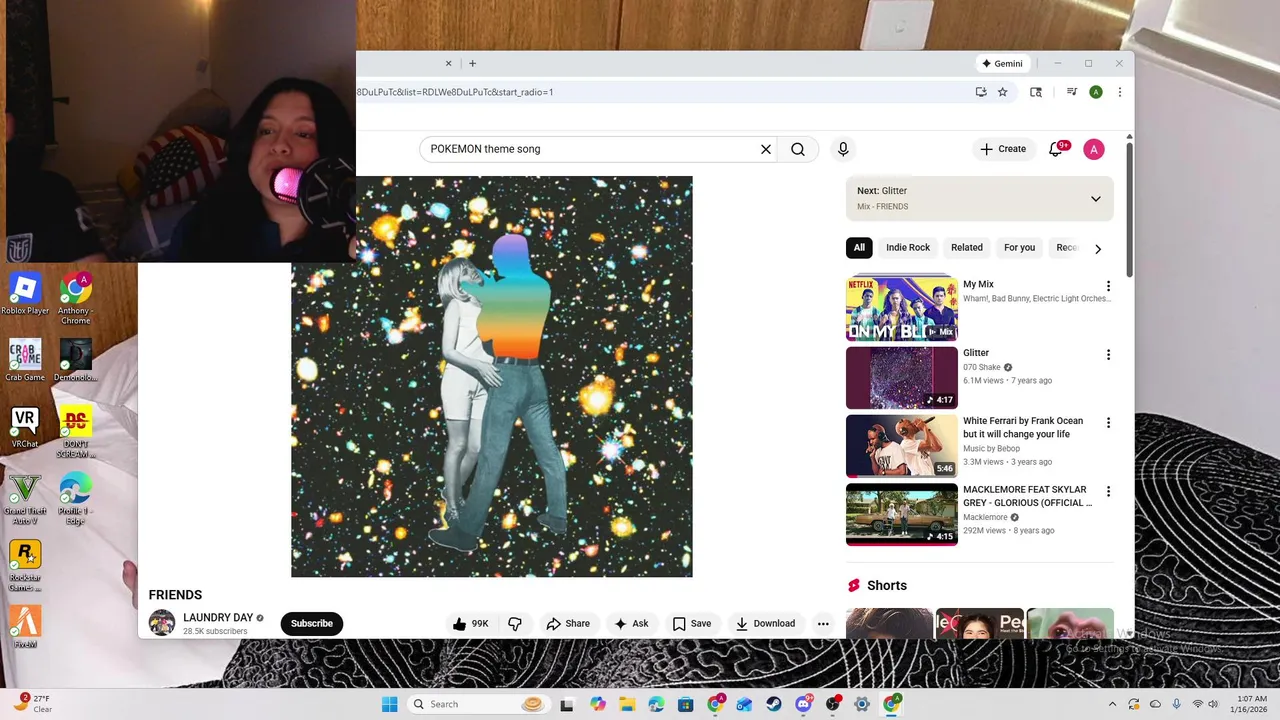Image resolution: width=1280 pixels, height=720 pixels.
Task: Click the Share button
Action: (568, 623)
